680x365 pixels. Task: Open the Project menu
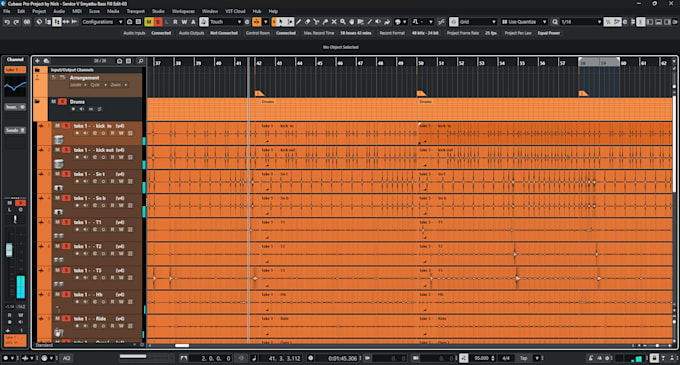[39, 11]
